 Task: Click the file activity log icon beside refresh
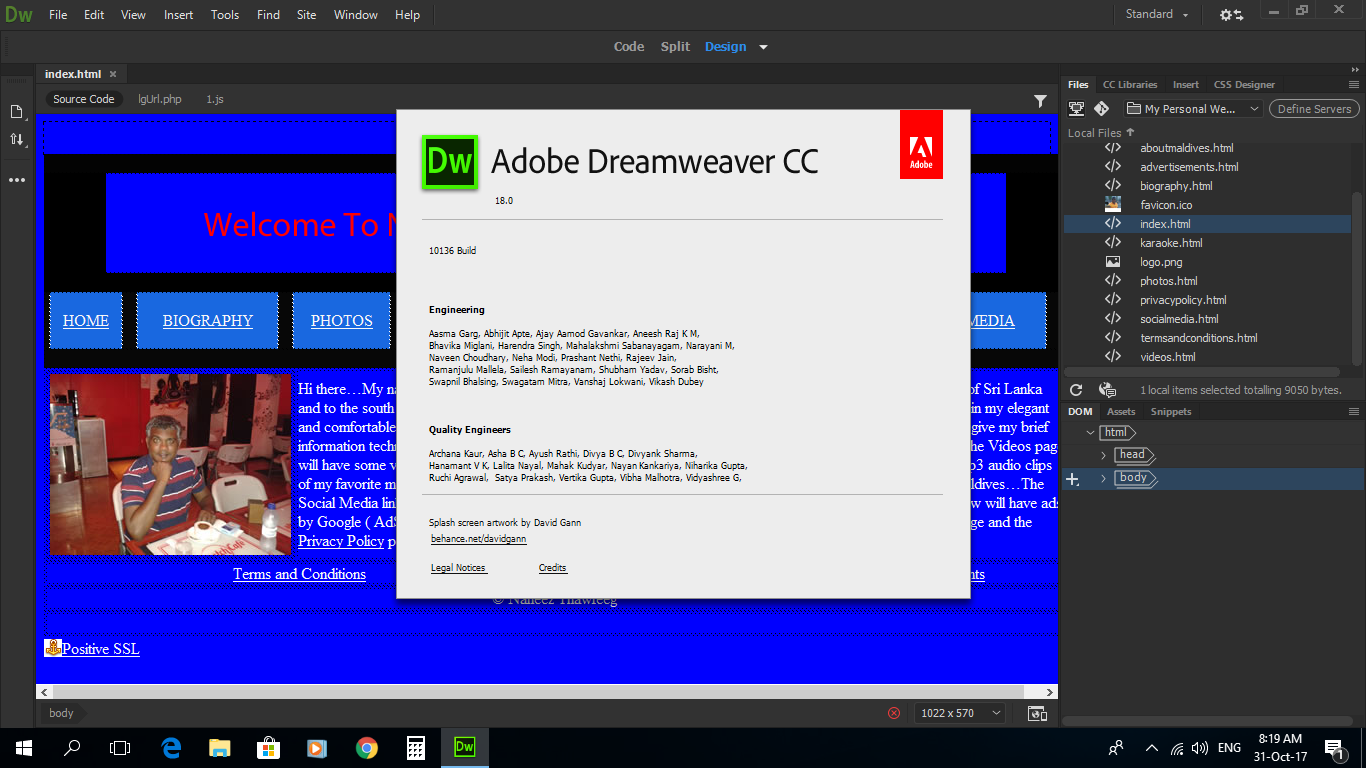[1107, 390]
